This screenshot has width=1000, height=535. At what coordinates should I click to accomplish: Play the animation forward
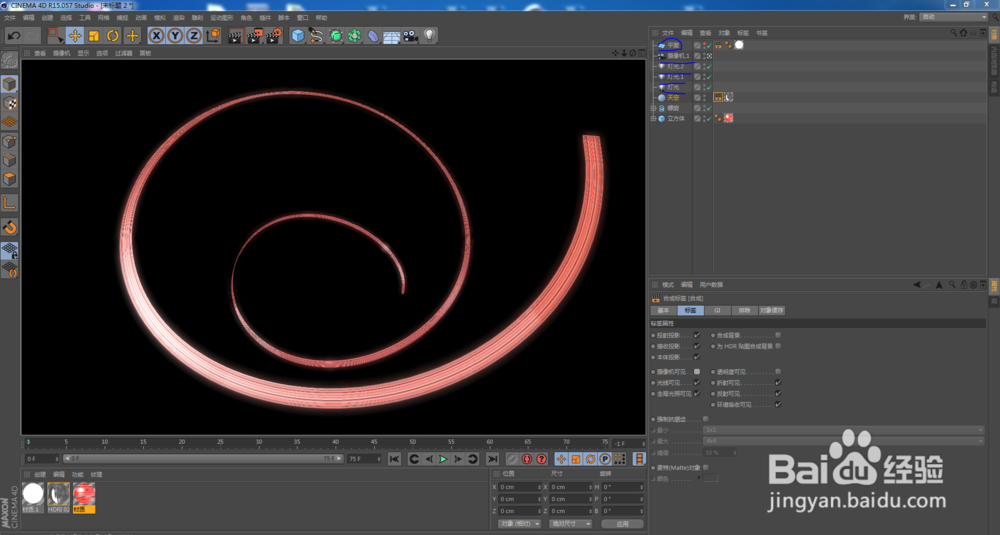click(x=443, y=459)
